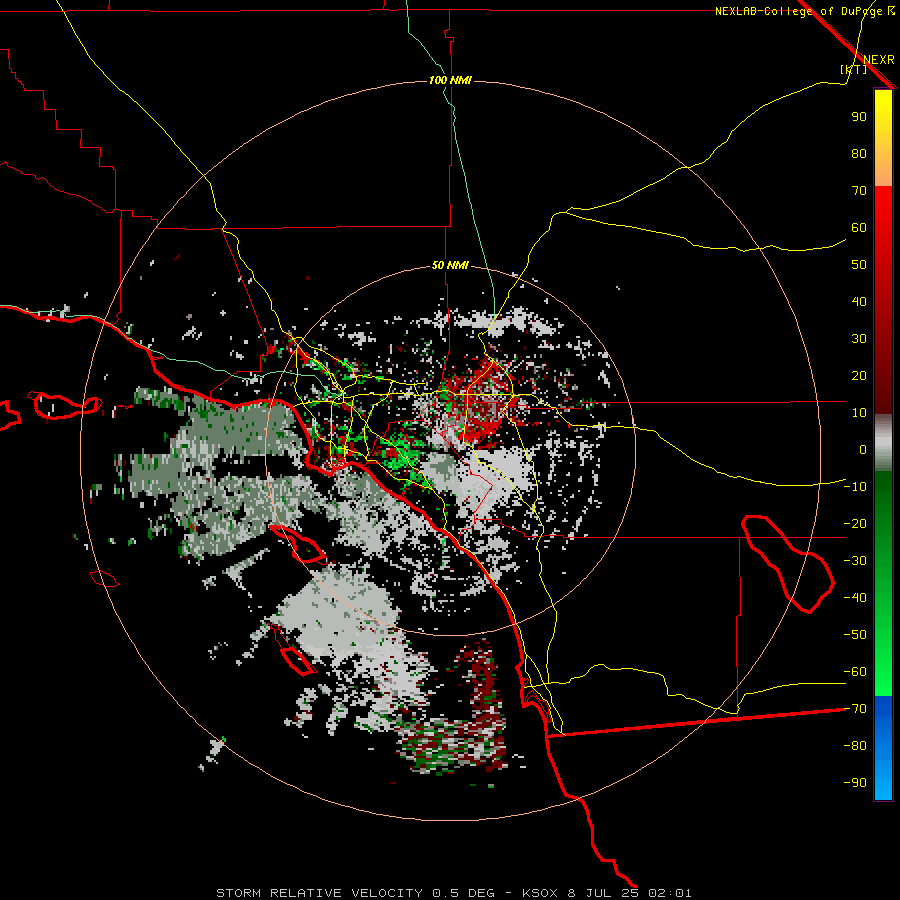Click the "KSOX 8 JUL 25 02:01" timestamp

point(607,893)
